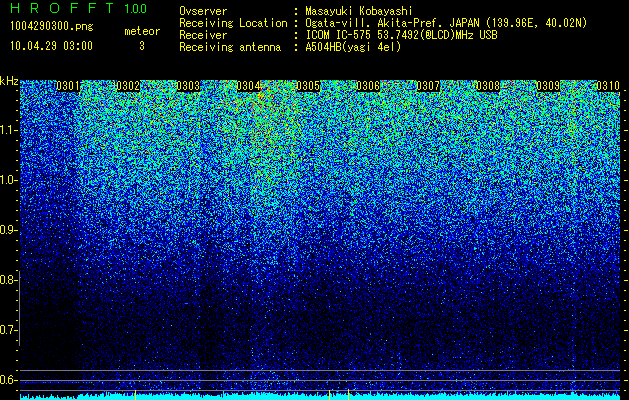Select the 0307 time marker label
The height and width of the screenshot is (400, 629).
[428, 86]
